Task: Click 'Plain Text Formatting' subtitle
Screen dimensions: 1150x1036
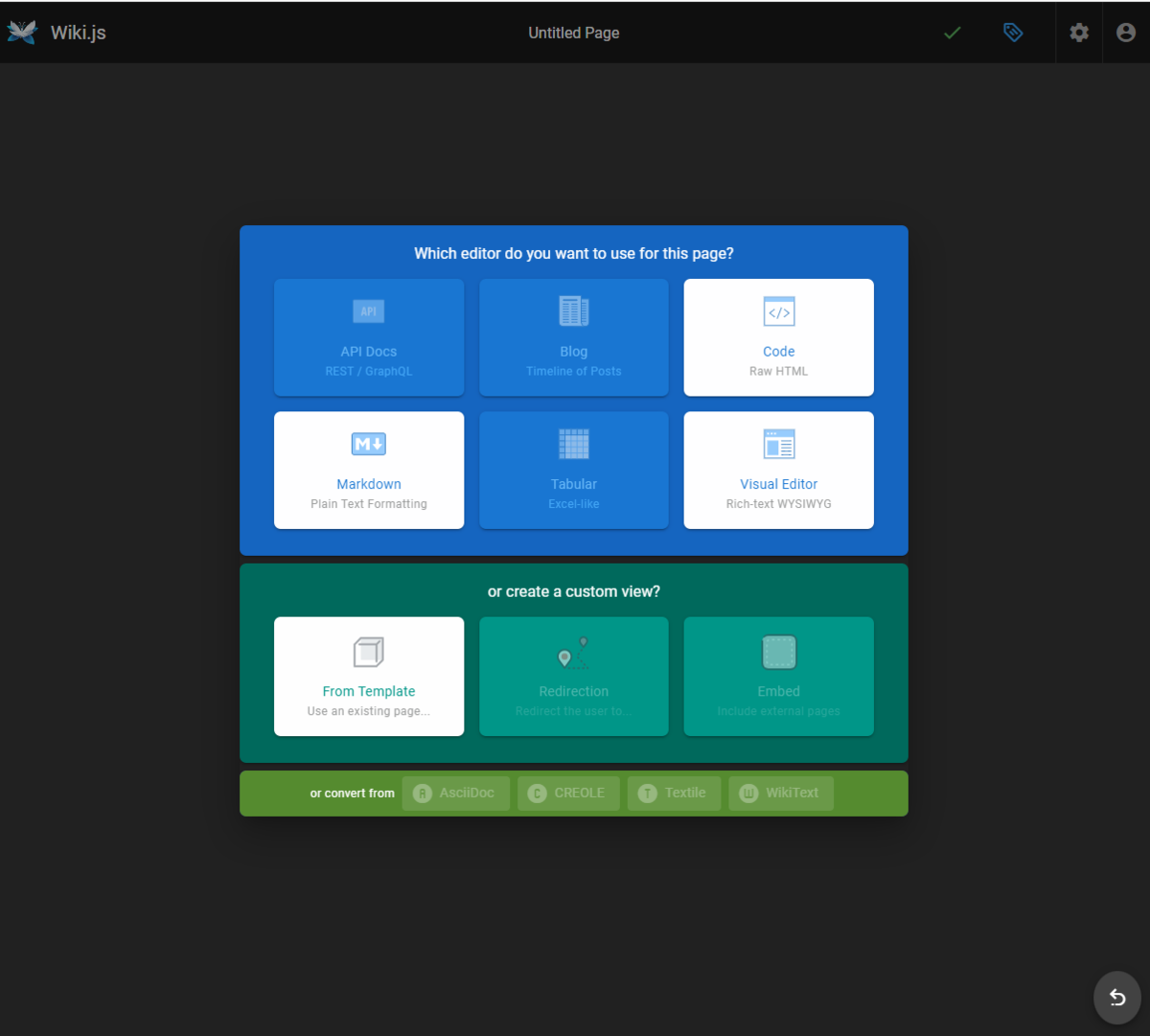Action: pos(369,504)
